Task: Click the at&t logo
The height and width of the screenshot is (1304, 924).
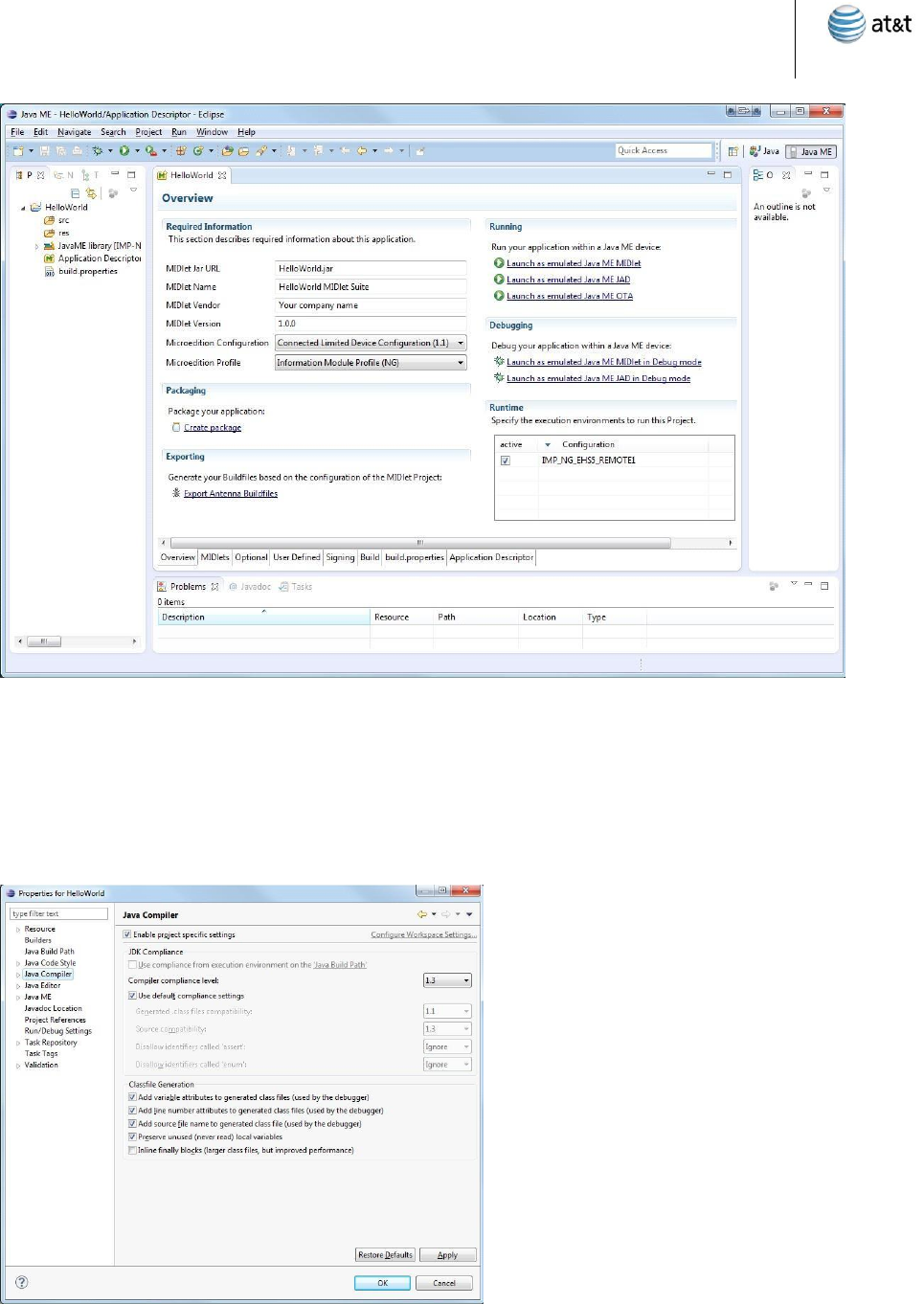Action: click(869, 24)
